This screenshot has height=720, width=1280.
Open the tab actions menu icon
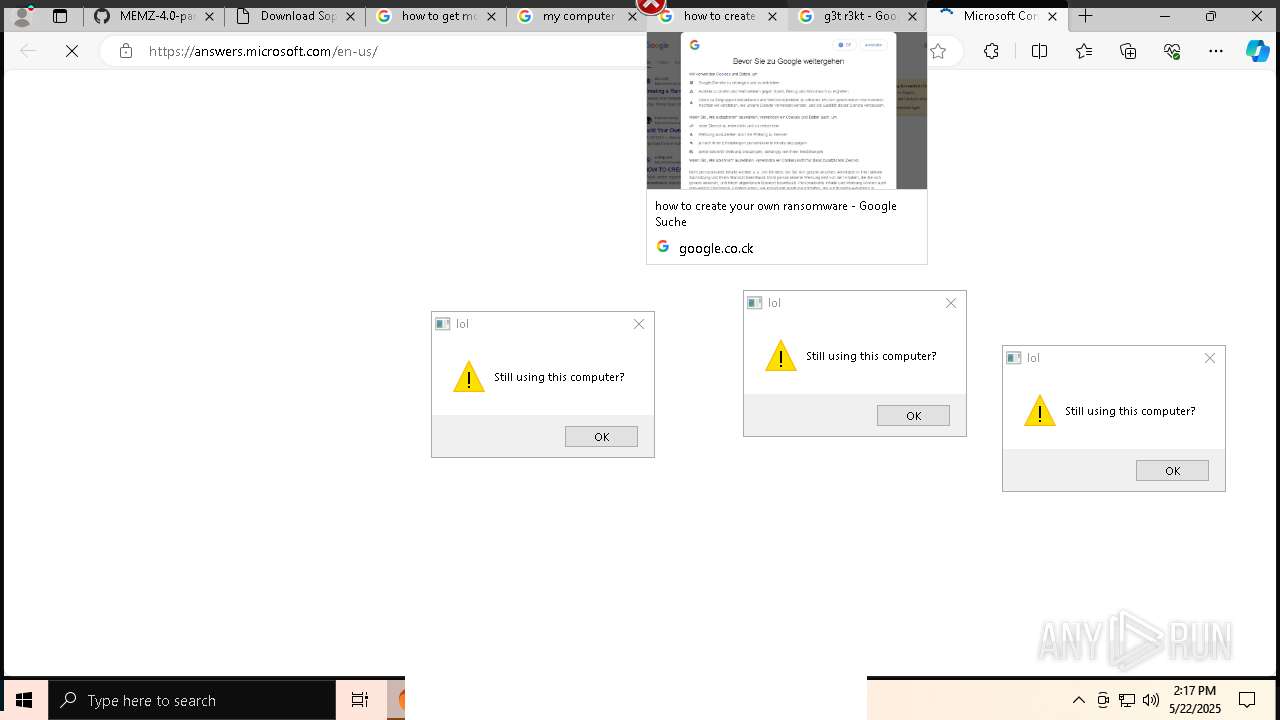[x=60, y=16]
